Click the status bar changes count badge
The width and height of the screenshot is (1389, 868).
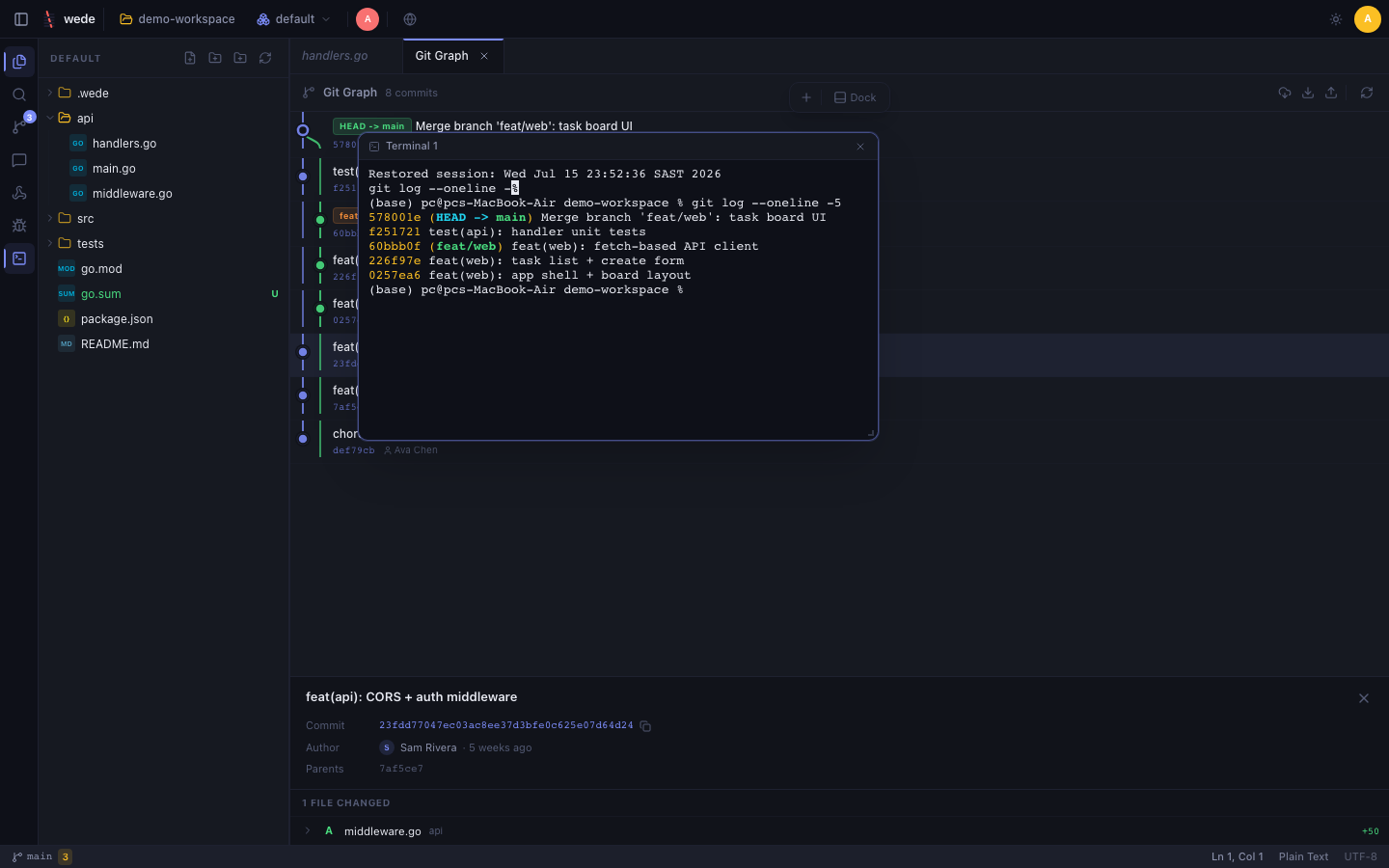pos(65,856)
